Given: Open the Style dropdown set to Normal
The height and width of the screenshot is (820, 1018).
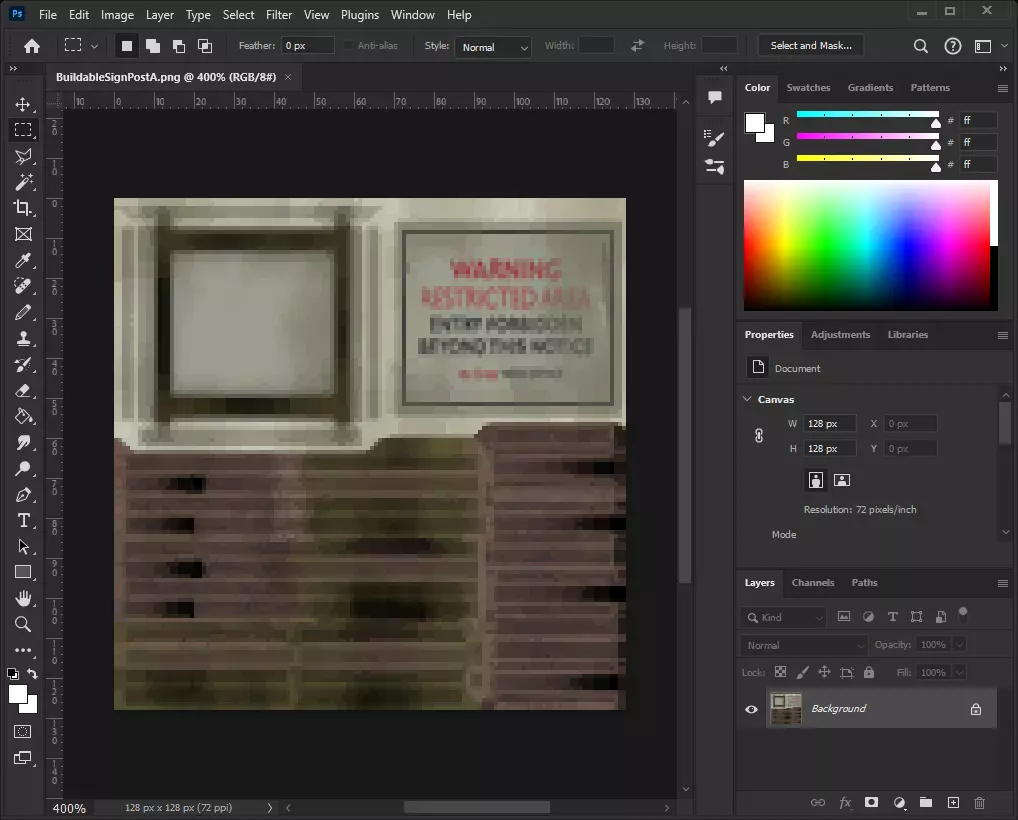Looking at the screenshot, I should click(493, 47).
